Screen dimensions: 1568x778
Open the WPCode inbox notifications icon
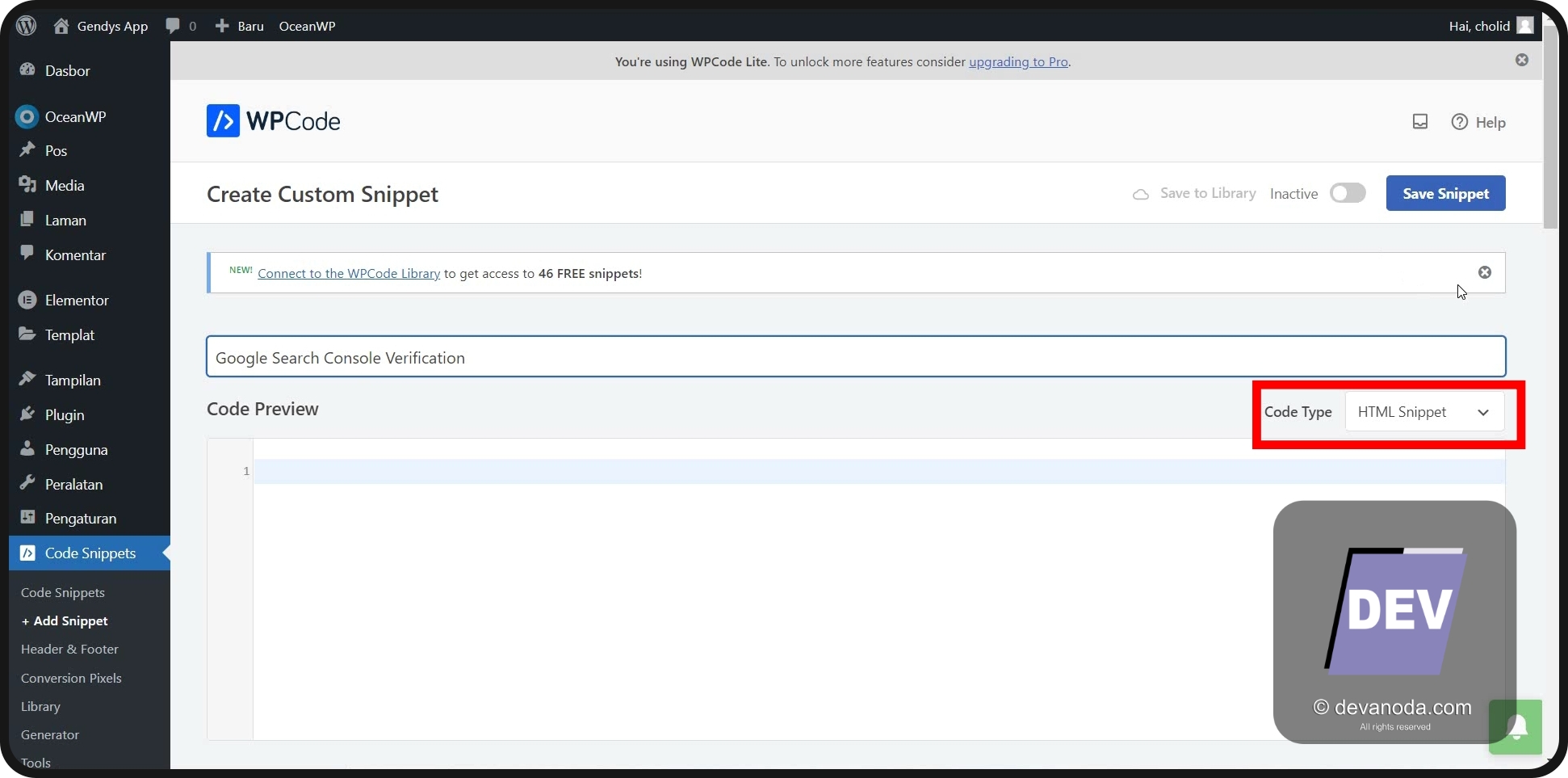point(1420,122)
